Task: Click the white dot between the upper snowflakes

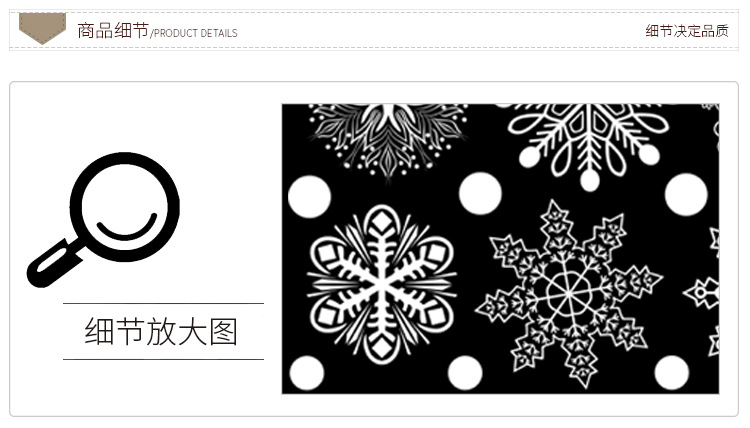Action: point(480,194)
